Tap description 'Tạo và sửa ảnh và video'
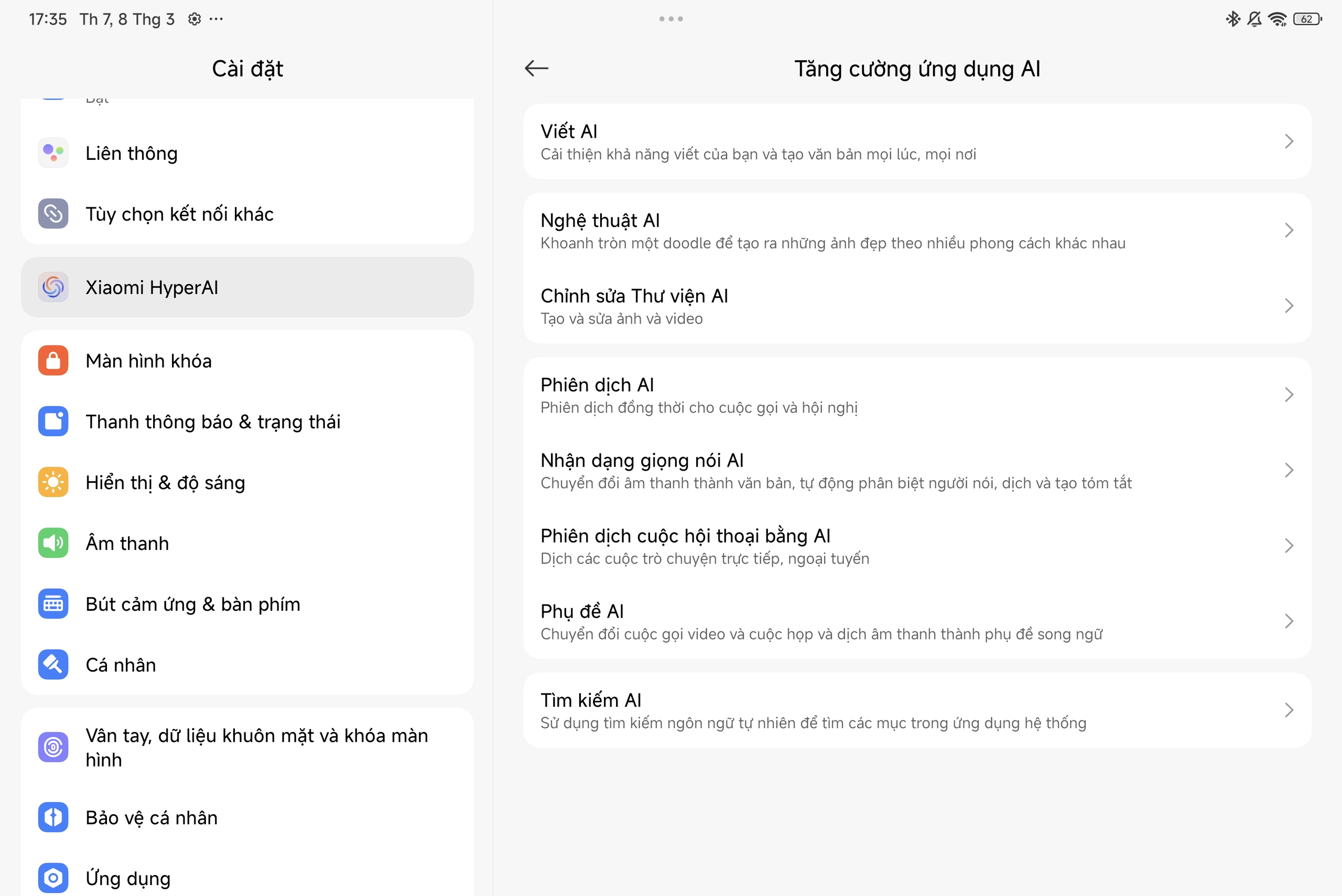Image resolution: width=1342 pixels, height=896 pixels. point(622,319)
